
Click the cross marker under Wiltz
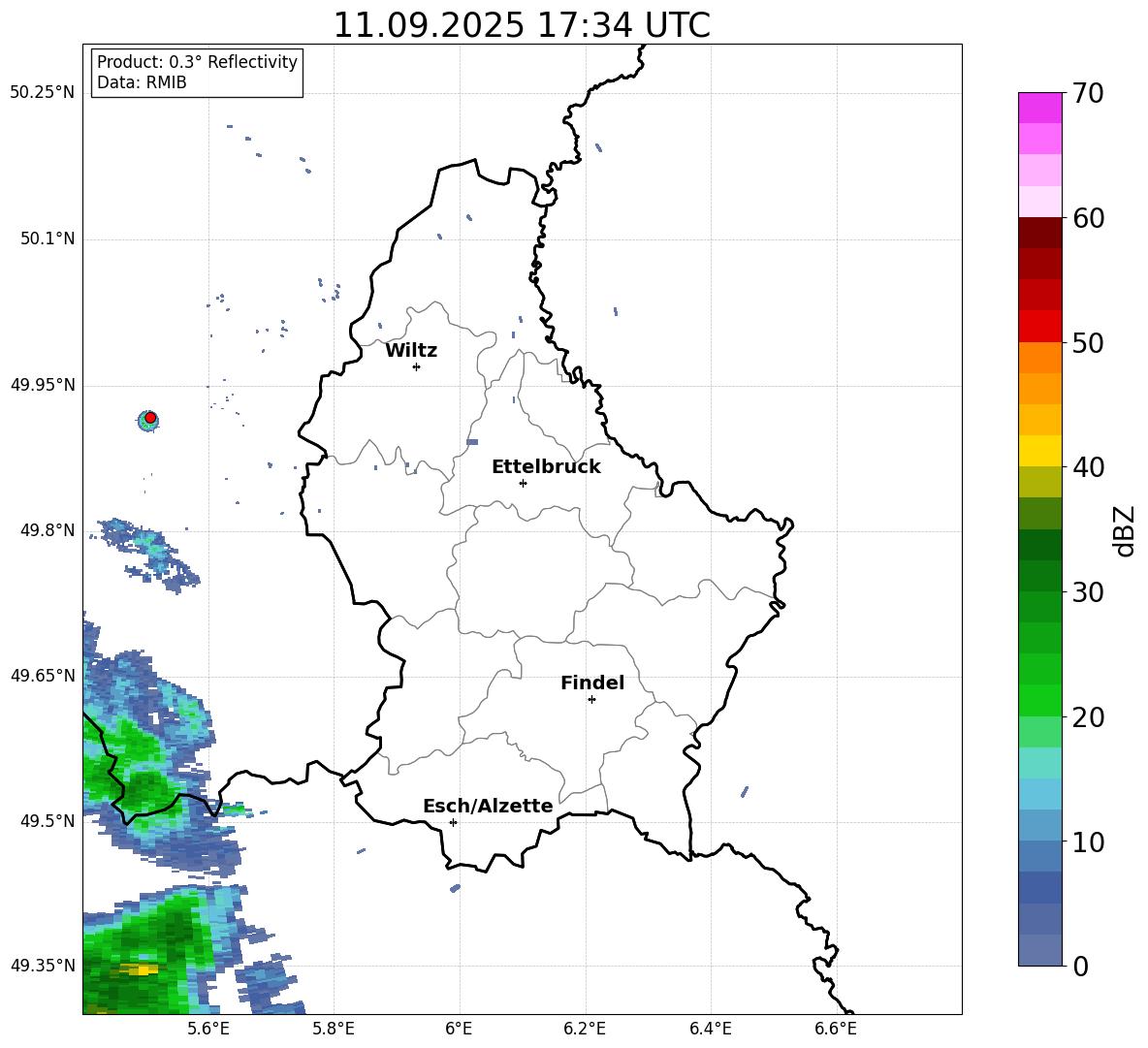pos(417,366)
